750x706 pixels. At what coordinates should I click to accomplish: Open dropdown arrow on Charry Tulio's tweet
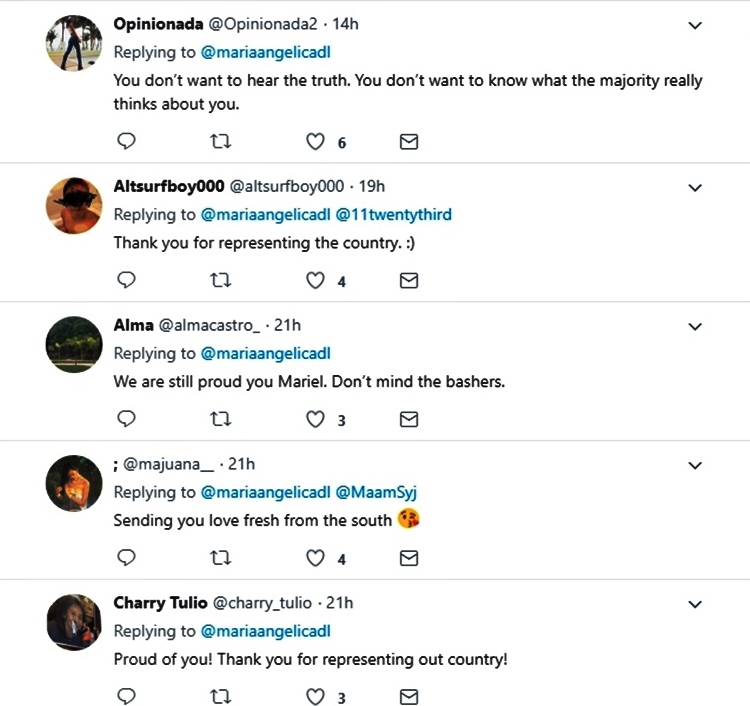pos(696,604)
